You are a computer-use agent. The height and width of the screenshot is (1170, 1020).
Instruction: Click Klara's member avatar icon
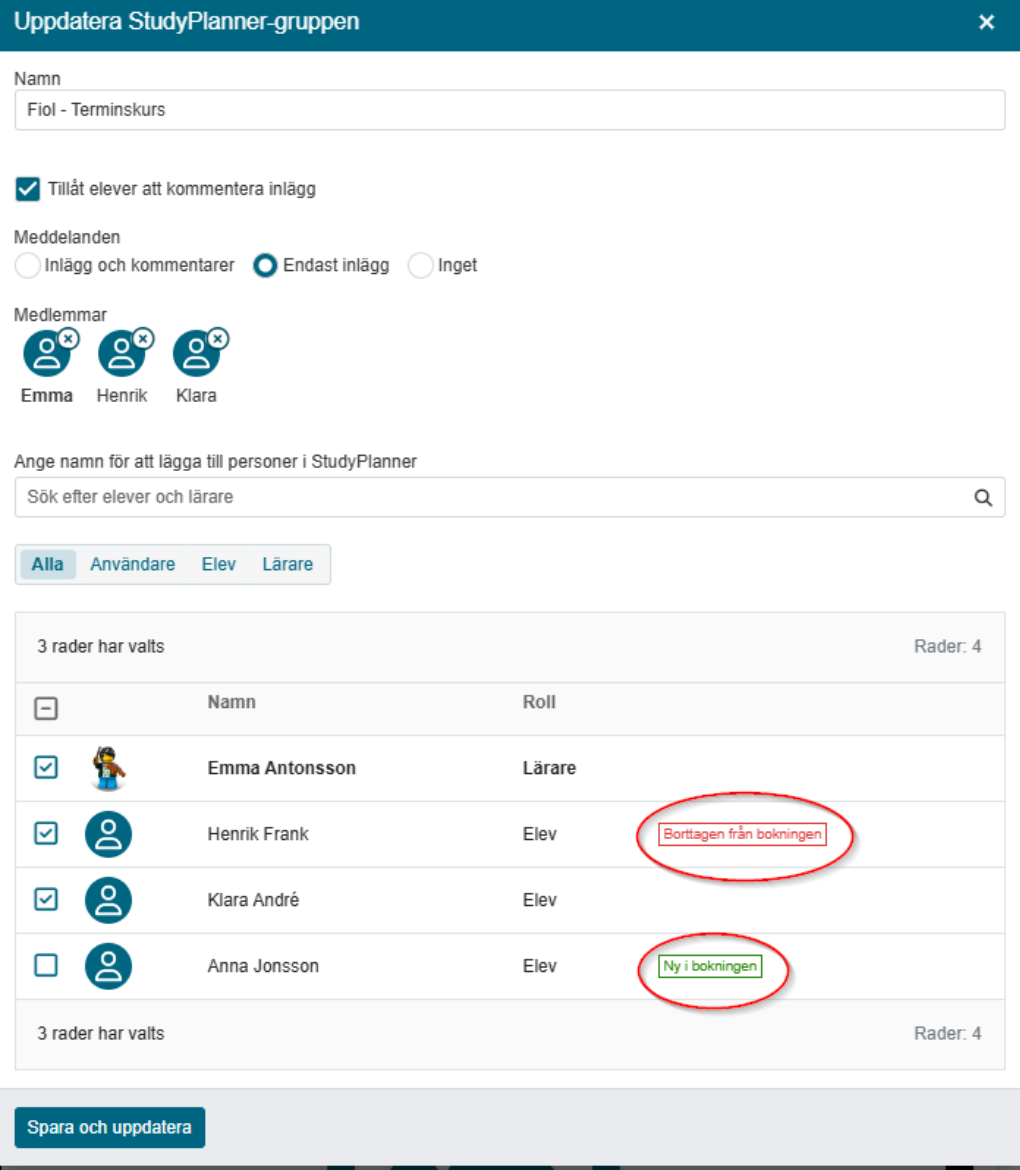click(195, 354)
